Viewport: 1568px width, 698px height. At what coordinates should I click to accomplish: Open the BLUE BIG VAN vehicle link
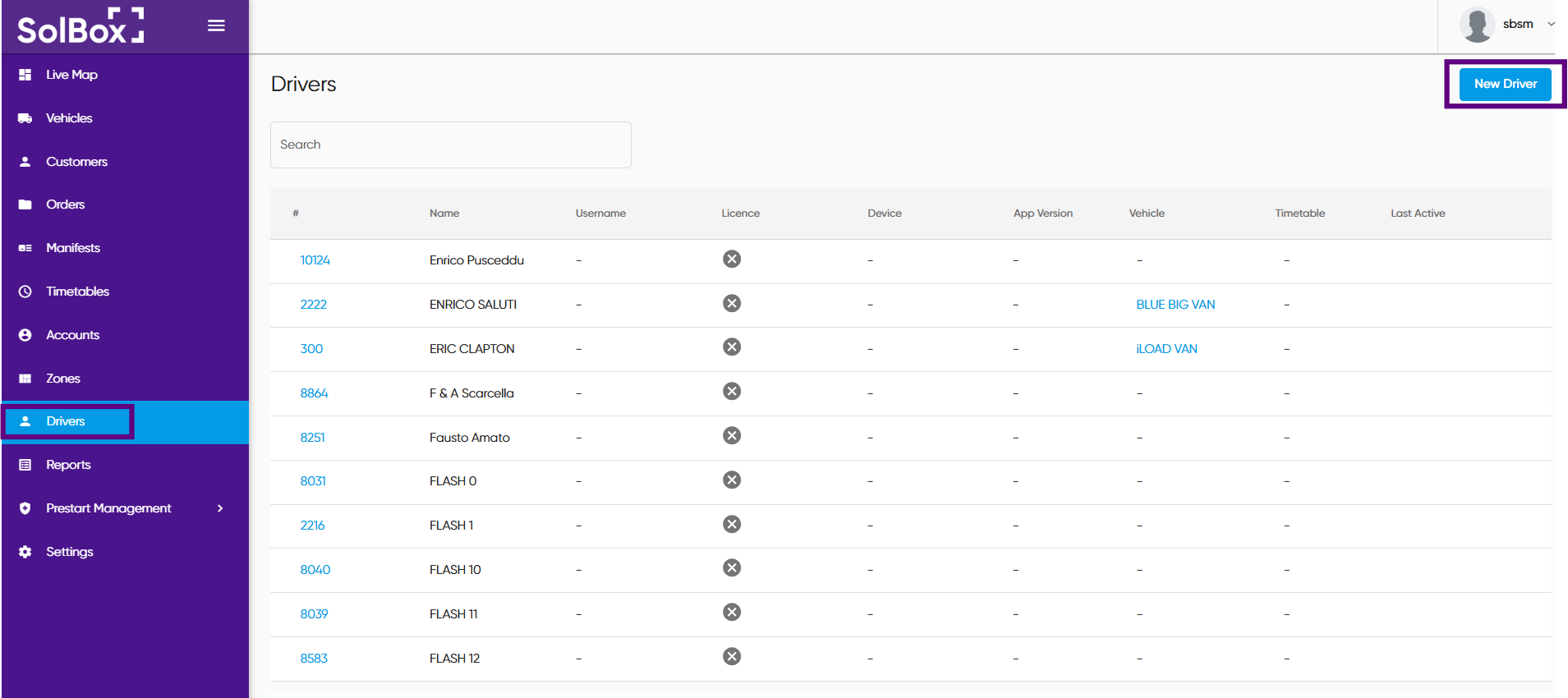pos(1175,305)
